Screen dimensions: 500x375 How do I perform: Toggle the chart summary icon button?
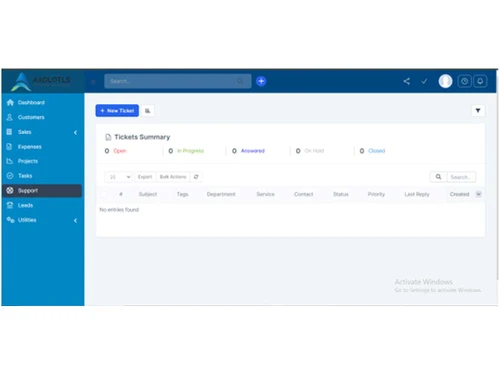[x=147, y=111]
